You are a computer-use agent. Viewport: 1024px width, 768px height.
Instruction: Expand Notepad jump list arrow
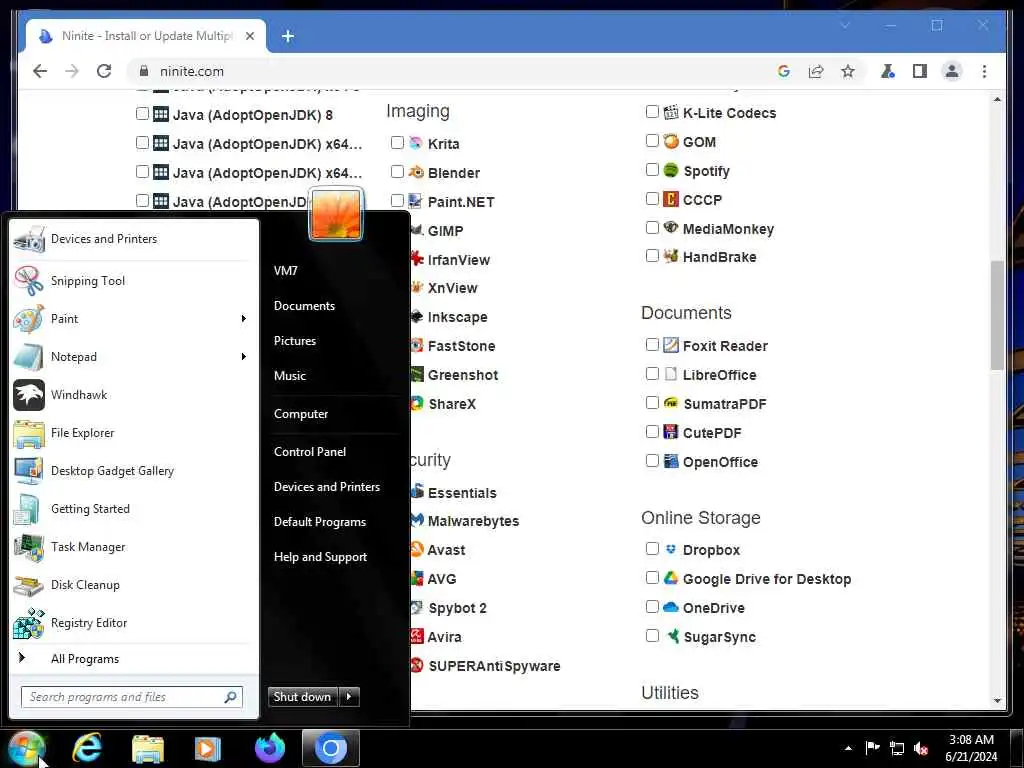pos(244,357)
